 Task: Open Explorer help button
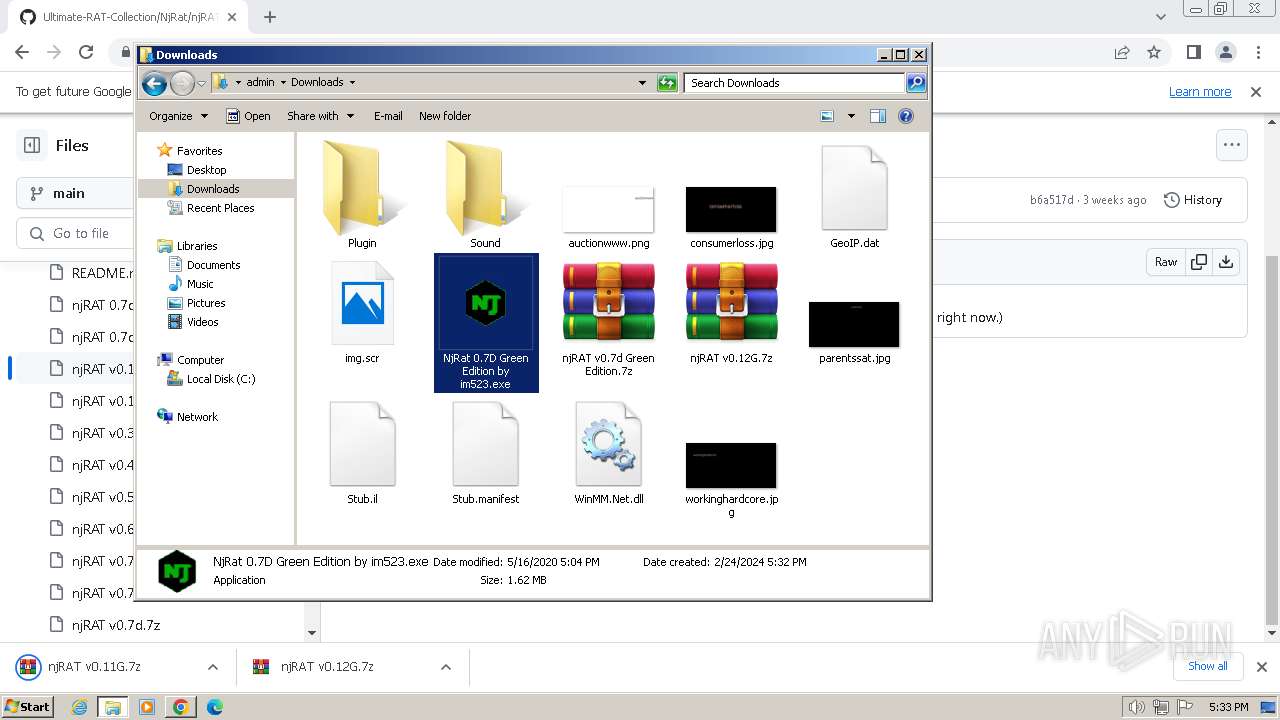click(x=906, y=116)
